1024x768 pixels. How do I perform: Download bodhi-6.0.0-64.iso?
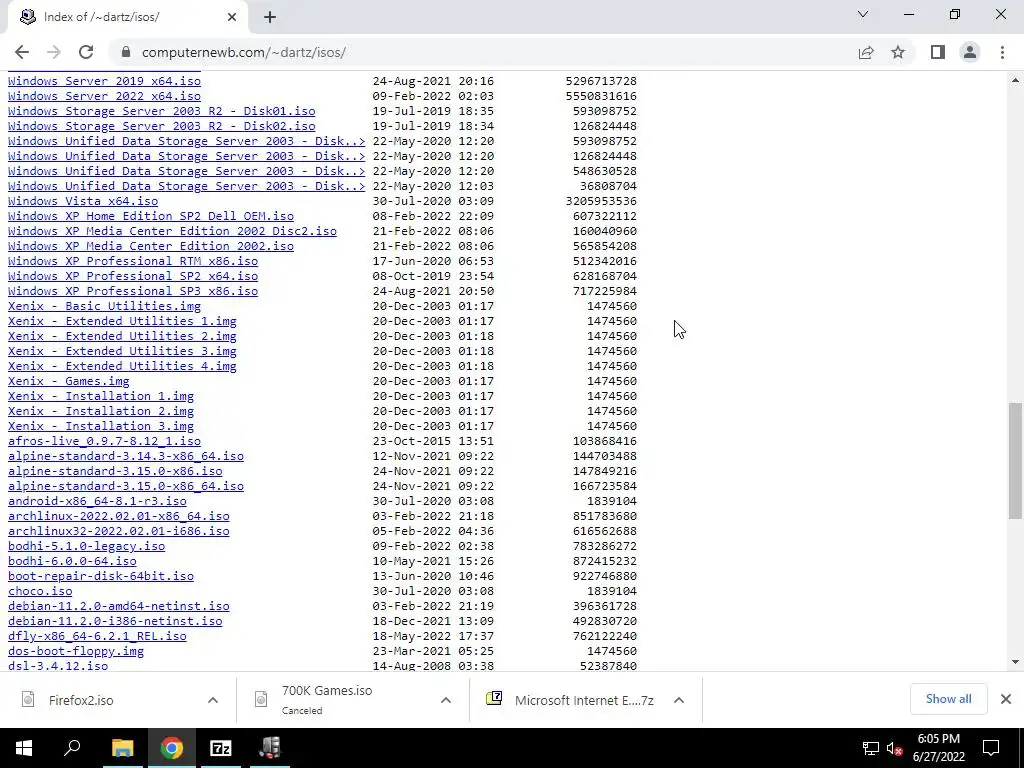tap(72, 562)
